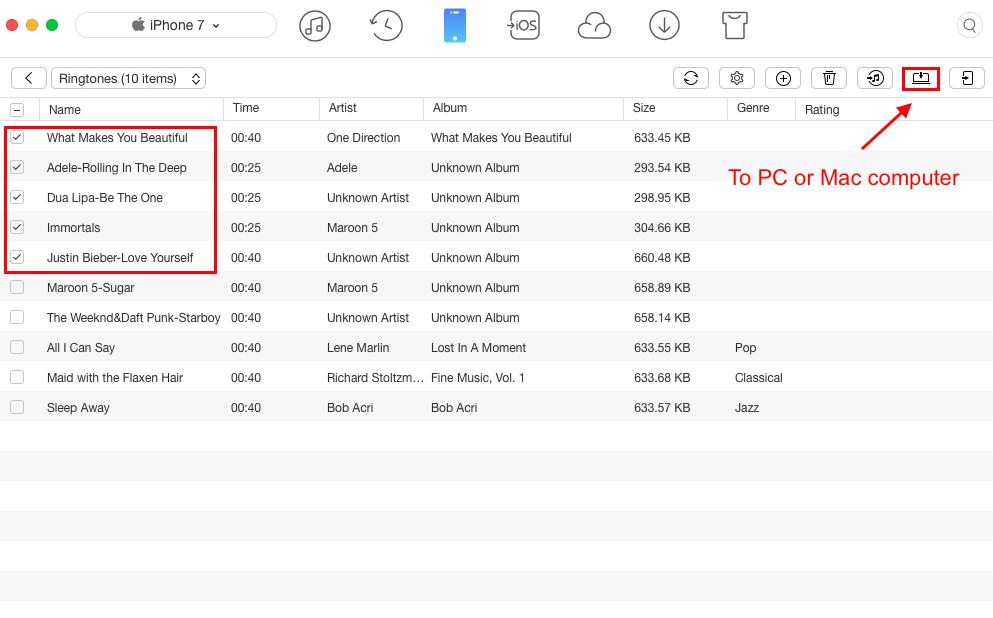The image size is (993, 618).
Task: Click the One Direction artist cell
Action: [364, 137]
